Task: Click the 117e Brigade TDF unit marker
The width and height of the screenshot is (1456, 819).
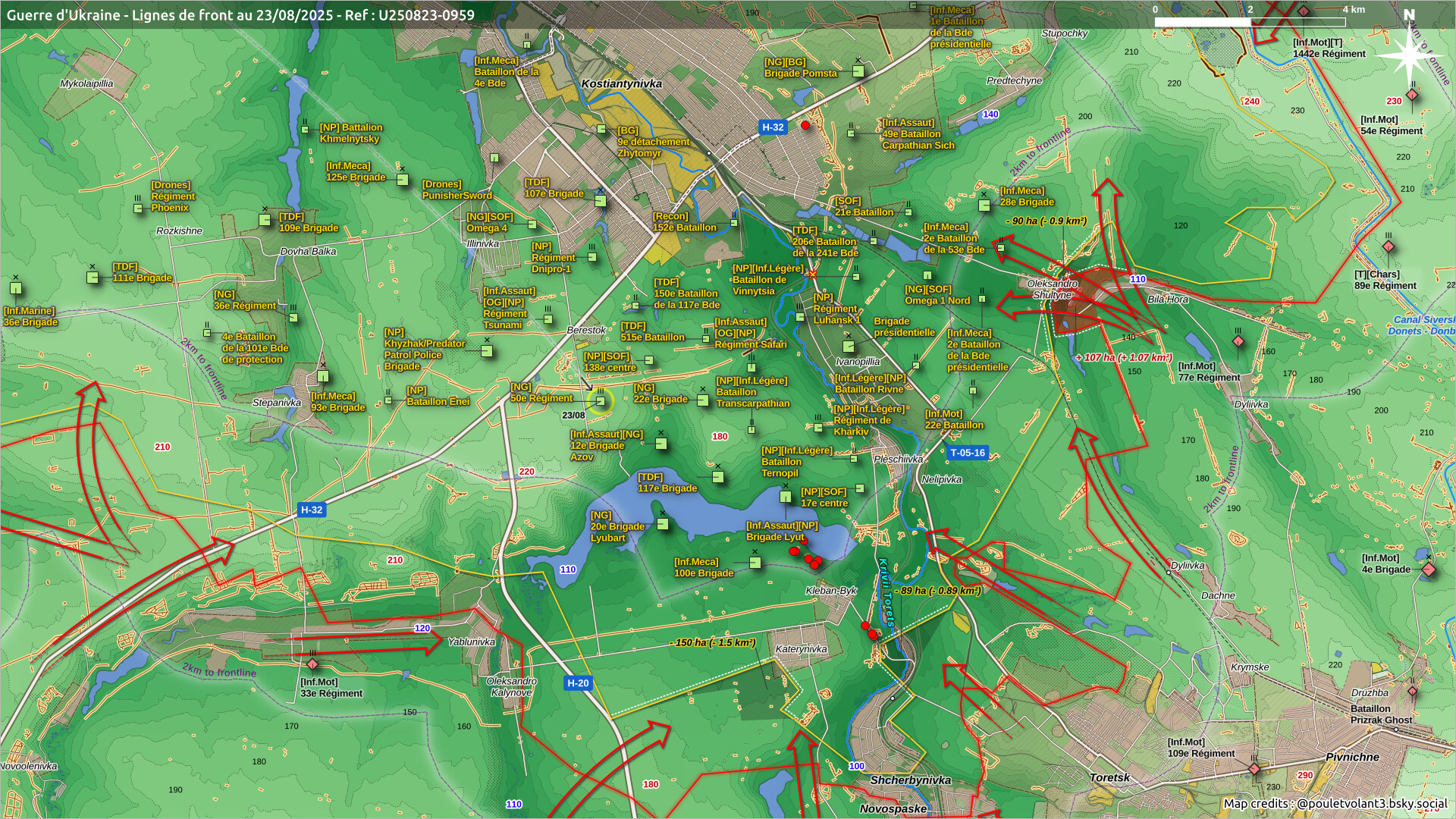Action: 717,477
